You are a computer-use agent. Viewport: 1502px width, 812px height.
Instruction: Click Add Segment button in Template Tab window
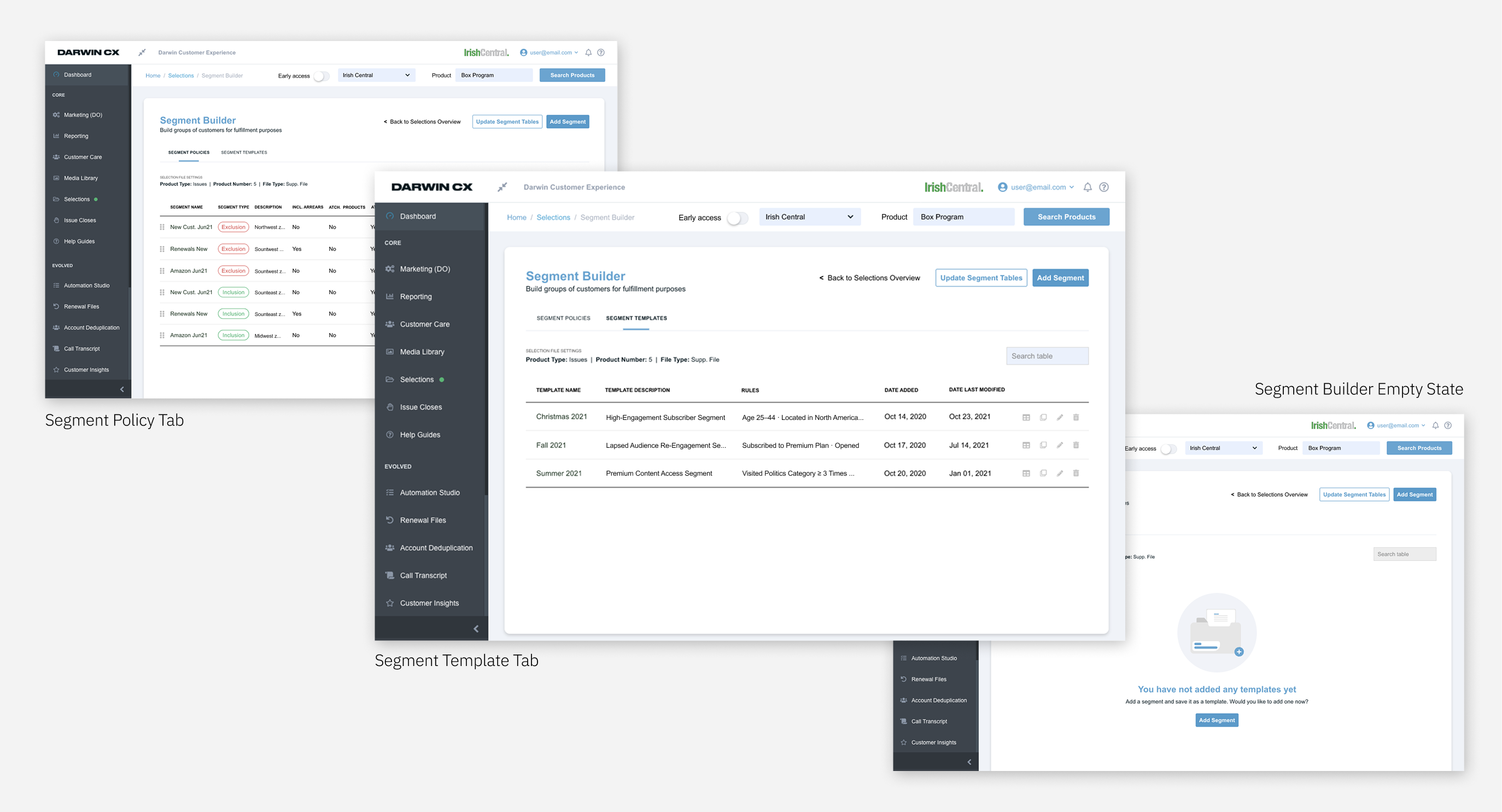(x=1060, y=278)
